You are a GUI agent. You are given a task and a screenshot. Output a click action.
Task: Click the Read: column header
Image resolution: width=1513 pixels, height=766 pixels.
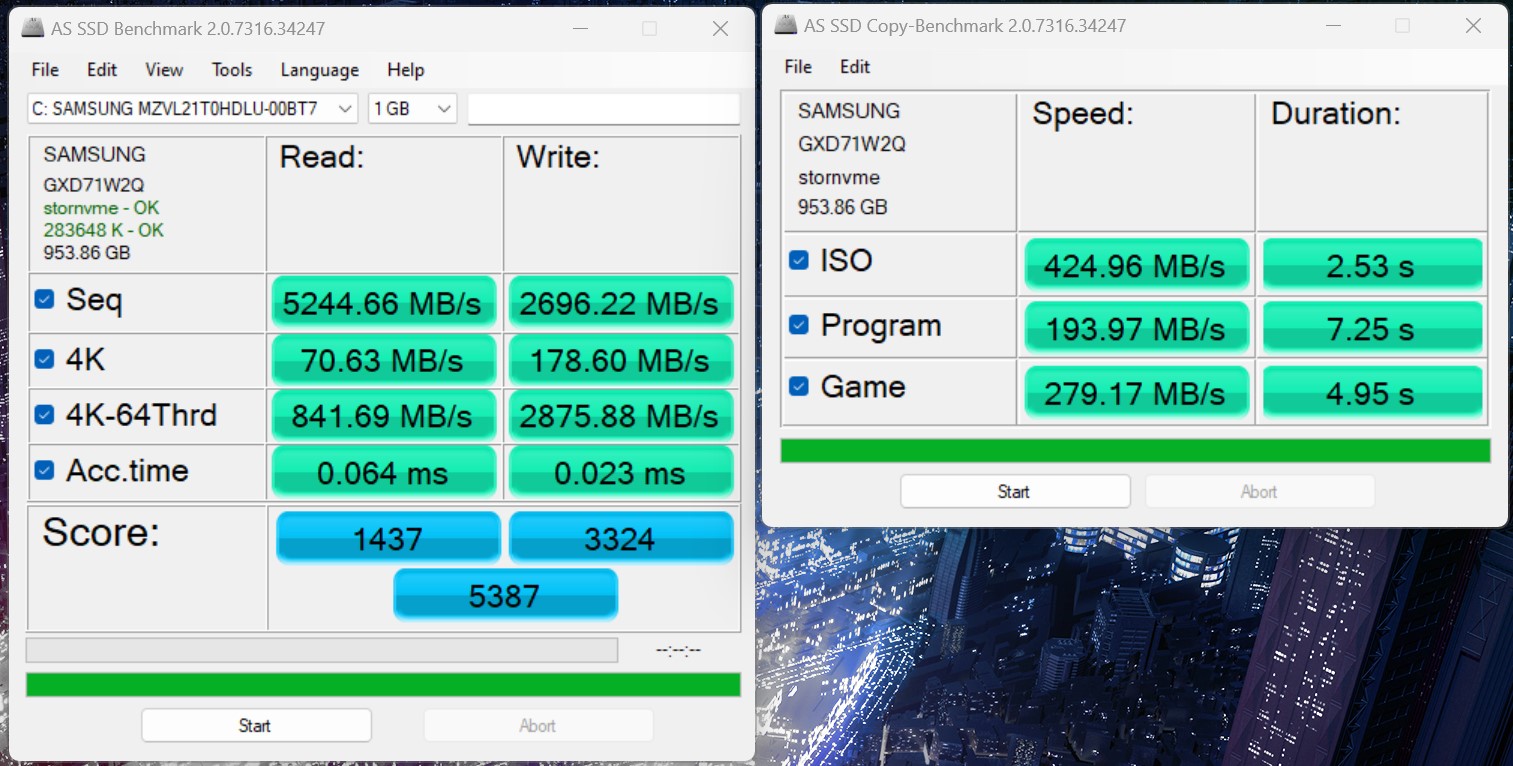322,157
